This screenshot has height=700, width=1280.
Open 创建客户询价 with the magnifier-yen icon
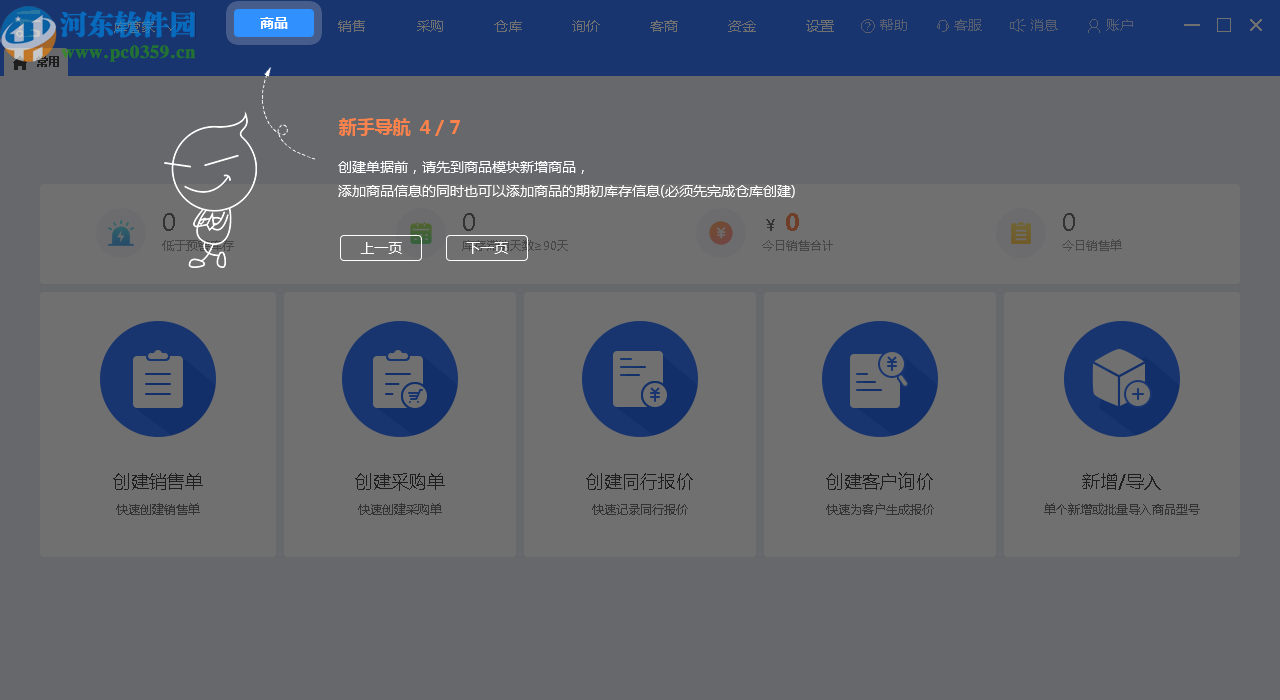click(x=879, y=379)
